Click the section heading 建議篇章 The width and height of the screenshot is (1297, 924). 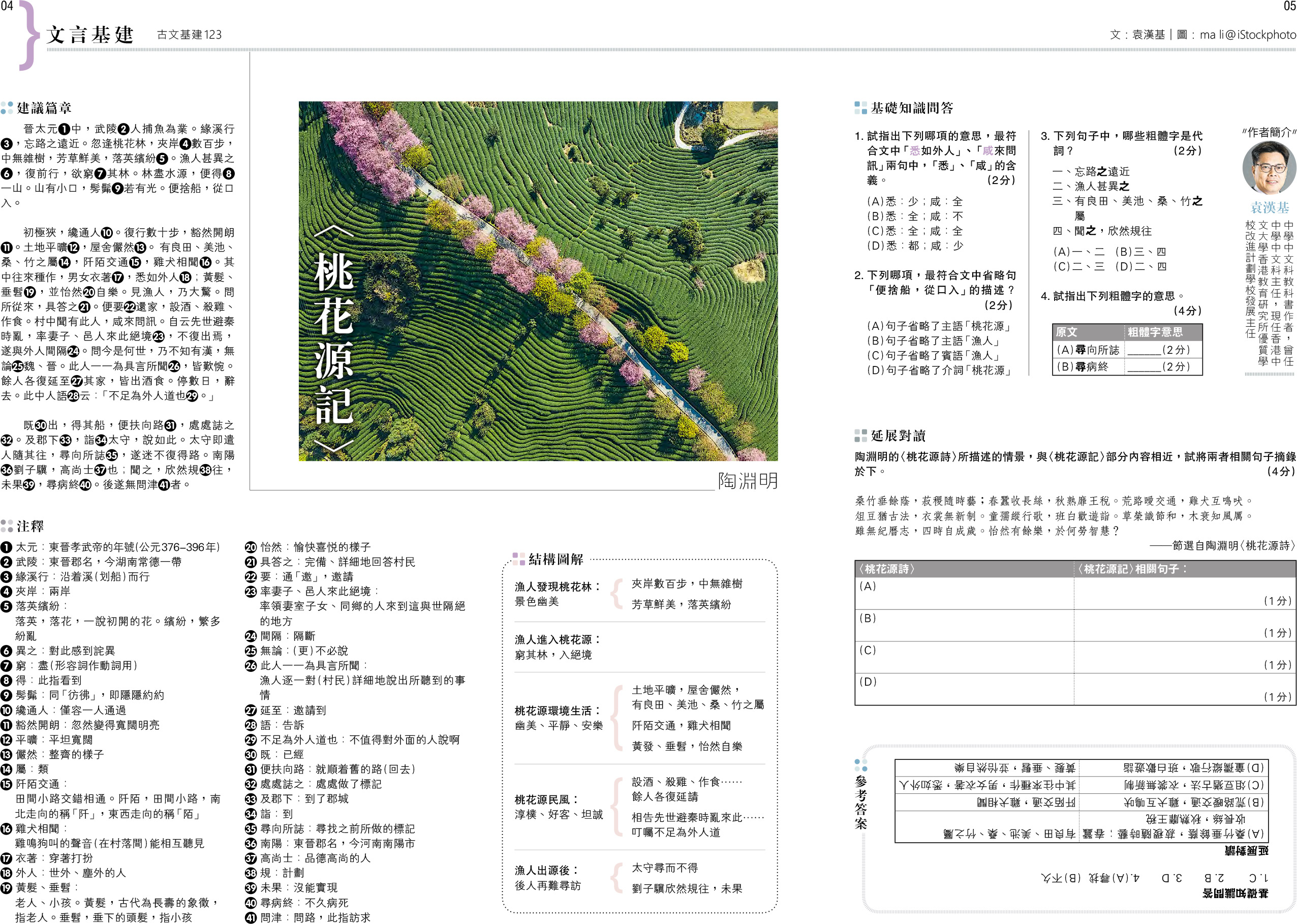(x=44, y=108)
